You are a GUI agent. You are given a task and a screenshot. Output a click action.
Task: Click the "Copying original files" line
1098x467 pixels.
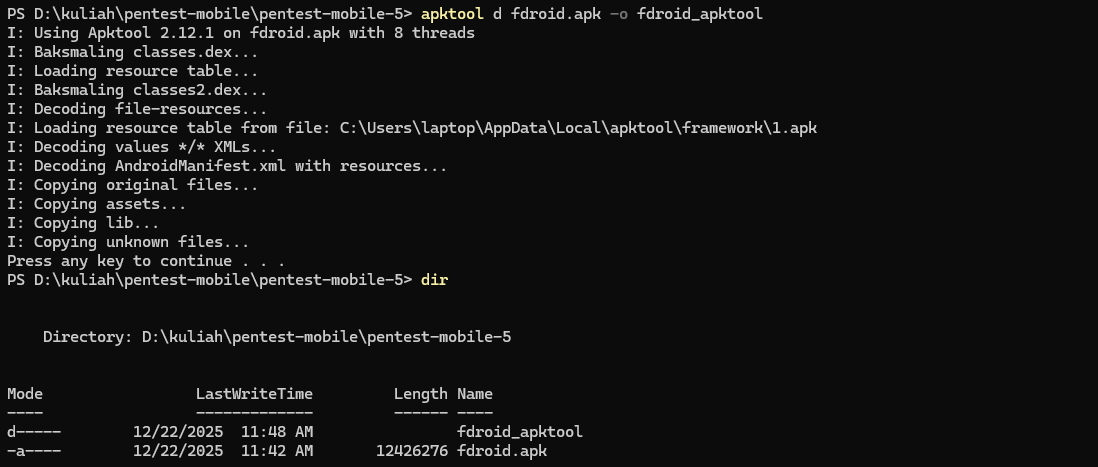point(132,185)
